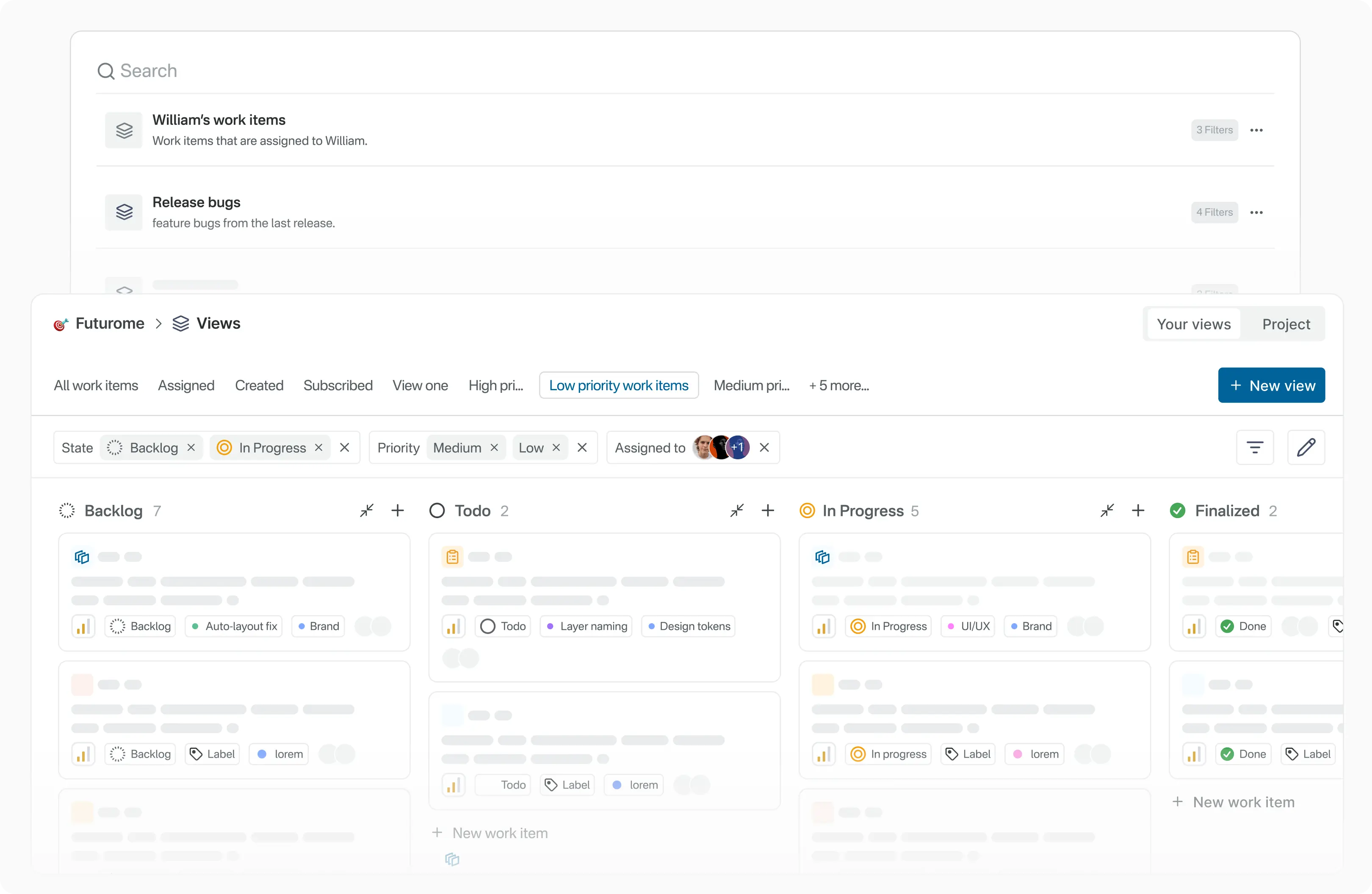Click the Todo column circle icon
This screenshot has height=894, width=1372.
[x=437, y=510]
